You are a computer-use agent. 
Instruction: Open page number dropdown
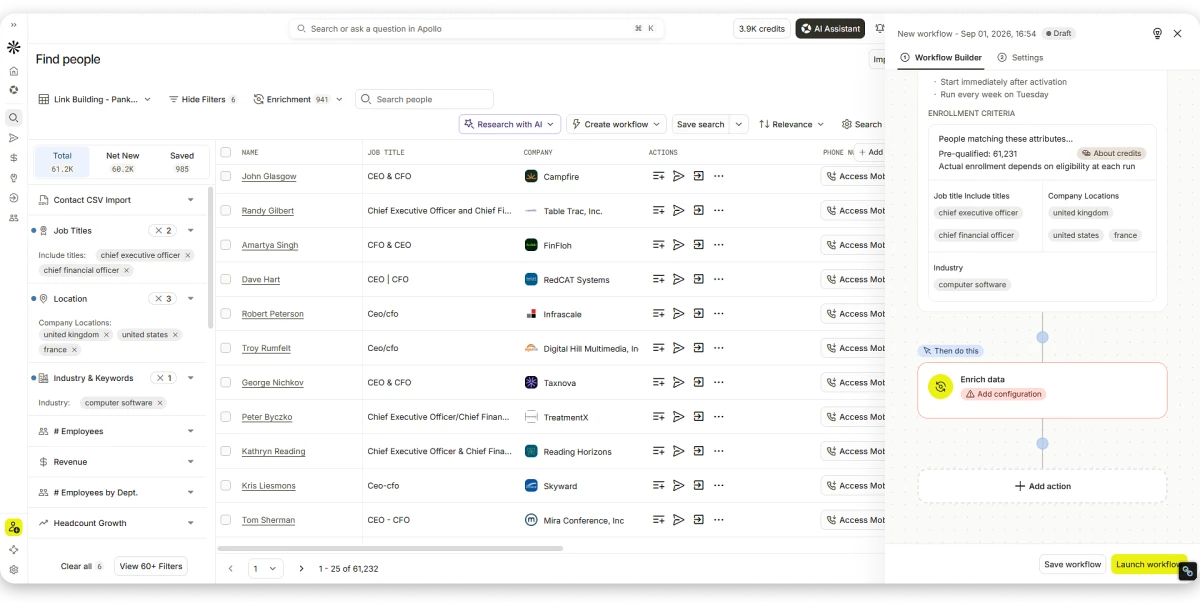click(x=266, y=568)
